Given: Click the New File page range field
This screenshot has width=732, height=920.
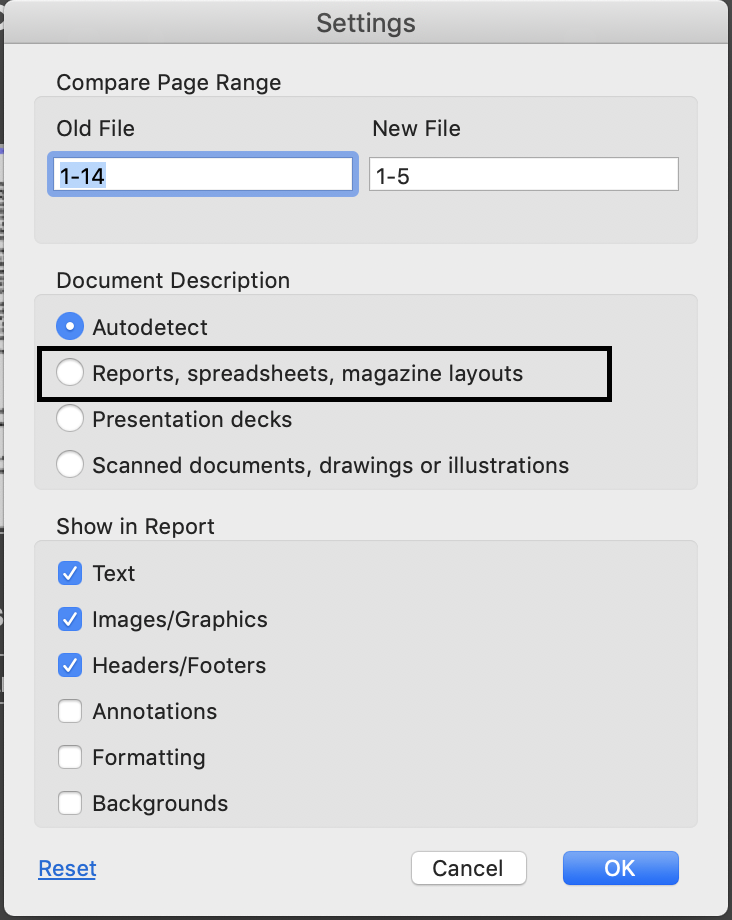Looking at the screenshot, I should point(524,173).
